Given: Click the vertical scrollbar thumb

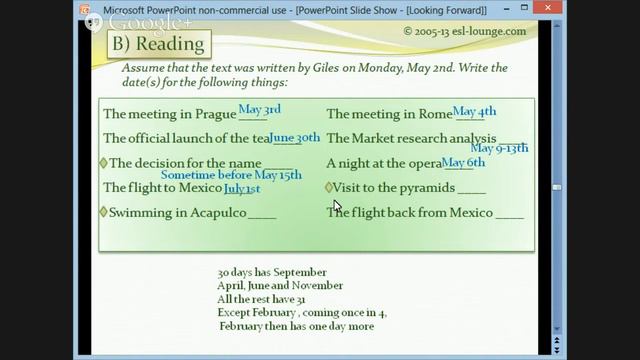Looking at the screenshot, I should pyautogui.click(x=557, y=187).
